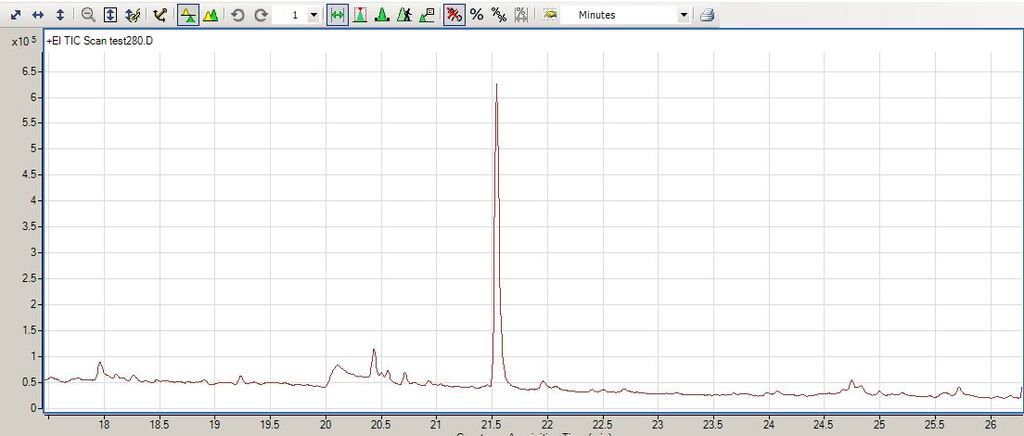This screenshot has height=436, width=1024.
Task: Click the double percent sign icon
Action: (x=498, y=15)
